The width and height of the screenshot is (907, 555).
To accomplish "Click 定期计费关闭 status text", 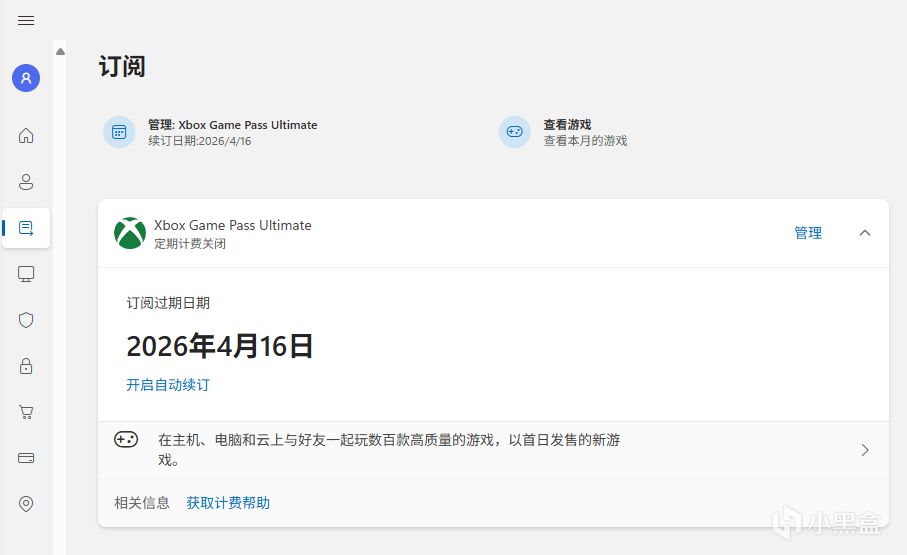I will (190, 244).
